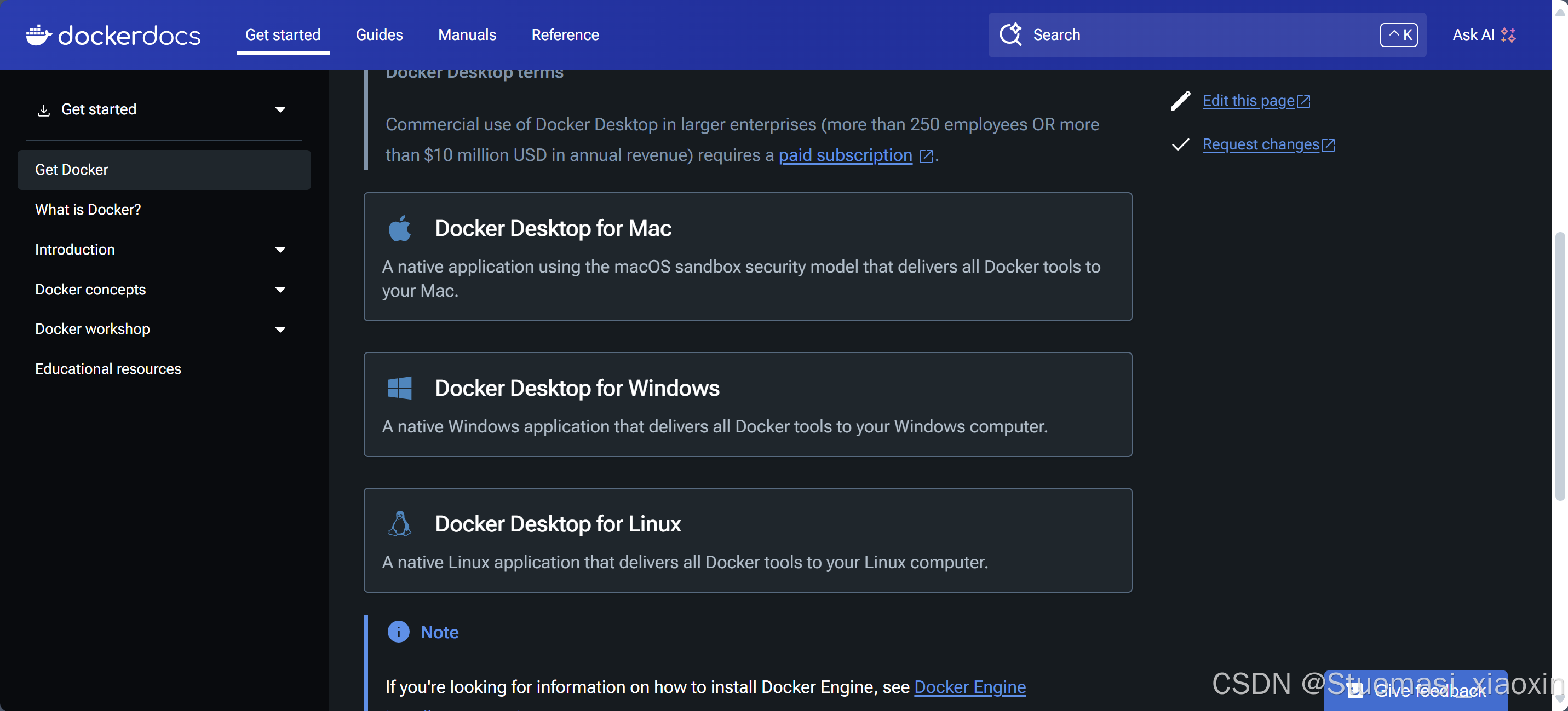Follow the Docker Engine link
The height and width of the screenshot is (711, 1568).
tap(969, 687)
